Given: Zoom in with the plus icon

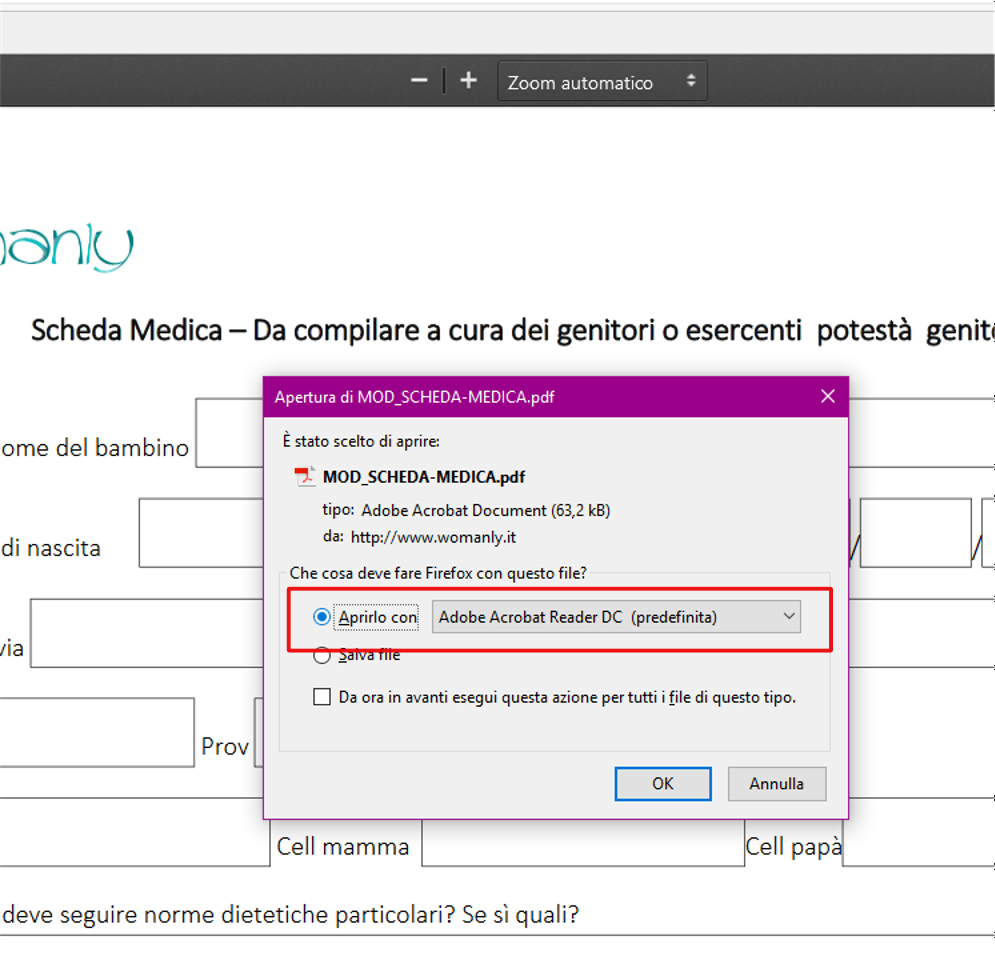Looking at the screenshot, I should click(468, 81).
